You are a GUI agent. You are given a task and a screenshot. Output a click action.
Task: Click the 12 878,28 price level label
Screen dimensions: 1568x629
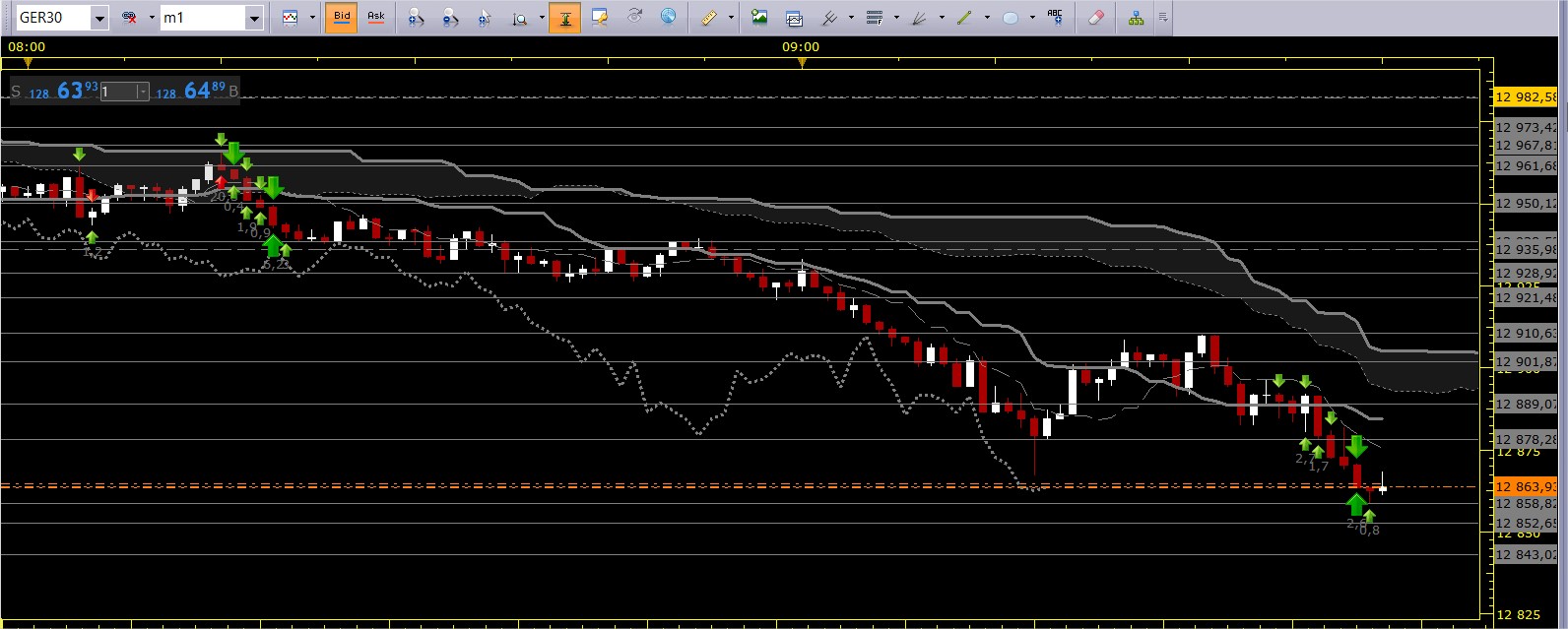point(1526,439)
